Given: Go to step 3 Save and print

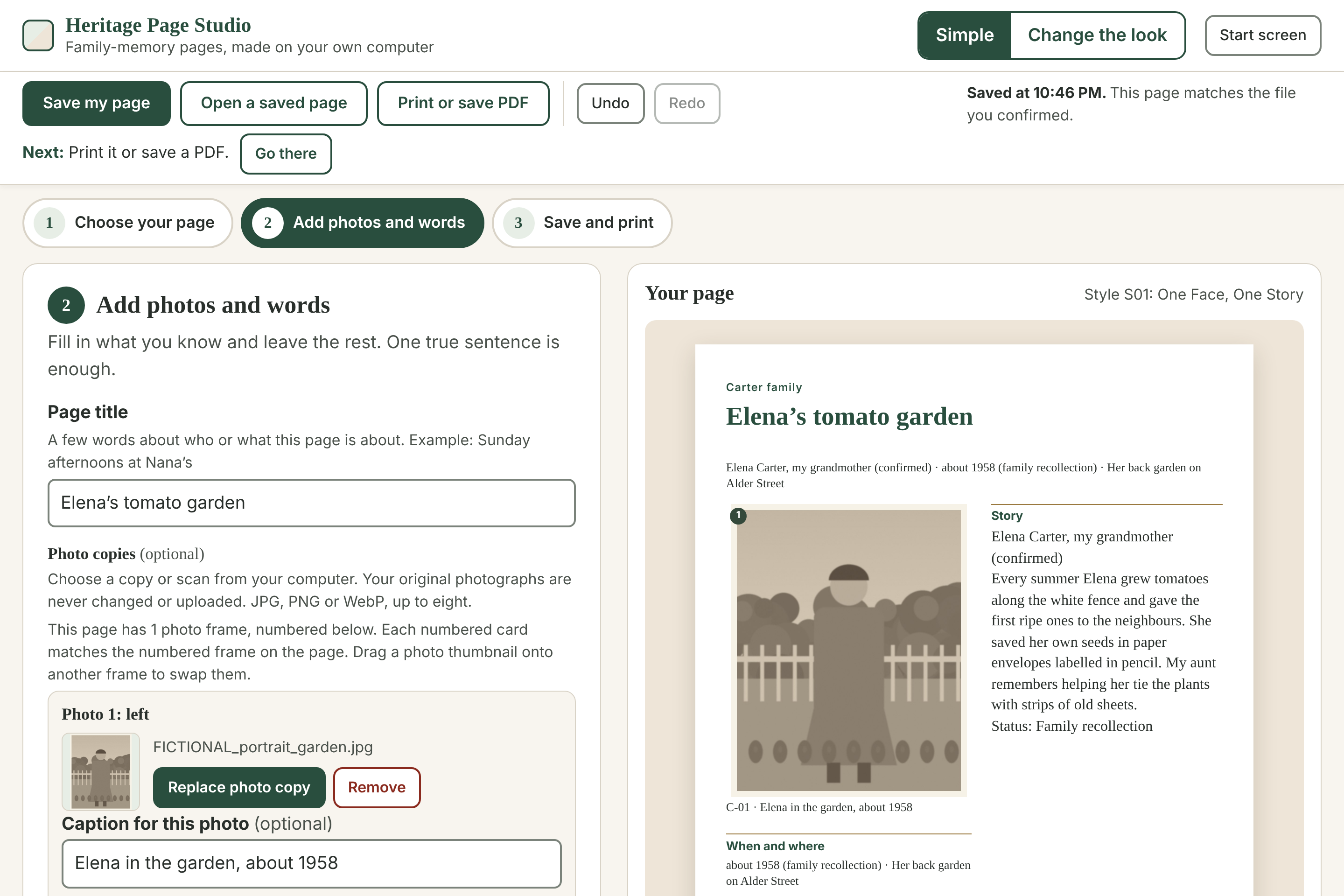Looking at the screenshot, I should click(x=582, y=223).
